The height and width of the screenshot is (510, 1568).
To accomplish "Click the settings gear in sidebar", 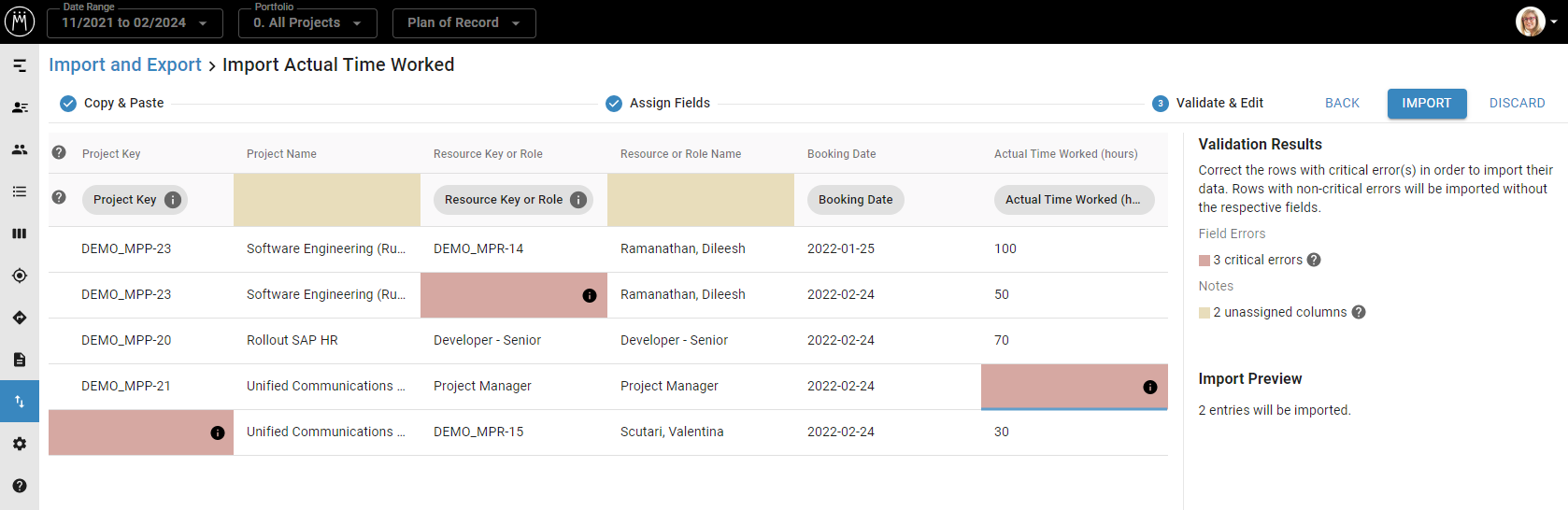I will click(20, 444).
